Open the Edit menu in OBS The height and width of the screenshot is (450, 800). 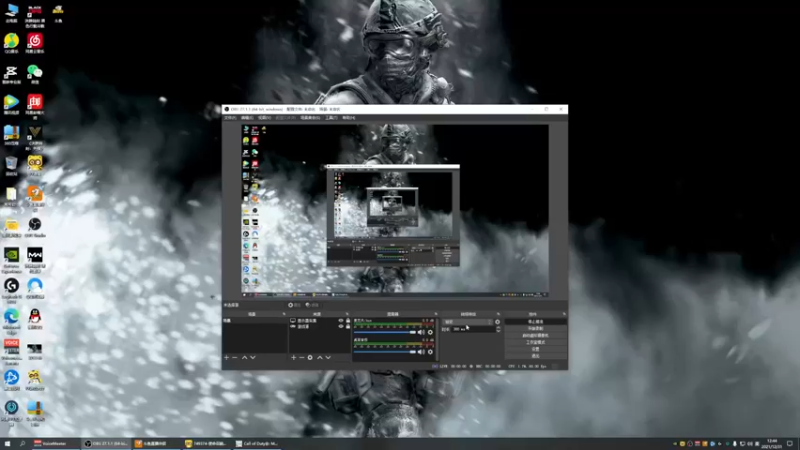pyautogui.click(x=247, y=118)
